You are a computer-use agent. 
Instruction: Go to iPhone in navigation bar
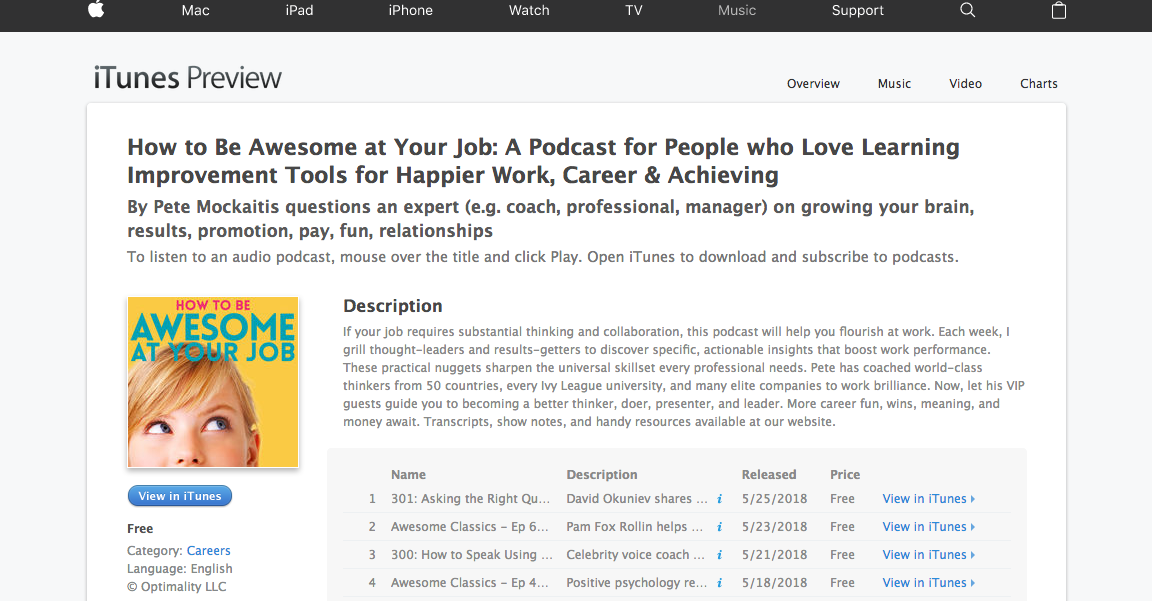pos(410,10)
